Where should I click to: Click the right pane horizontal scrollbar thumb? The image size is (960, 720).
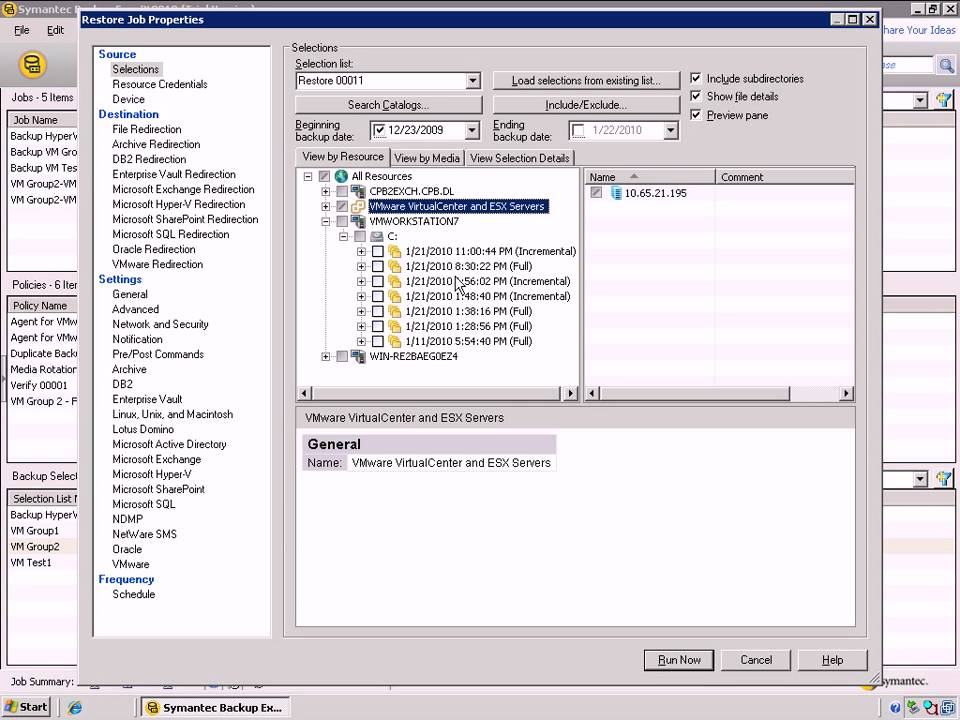pyautogui.click(x=694, y=393)
